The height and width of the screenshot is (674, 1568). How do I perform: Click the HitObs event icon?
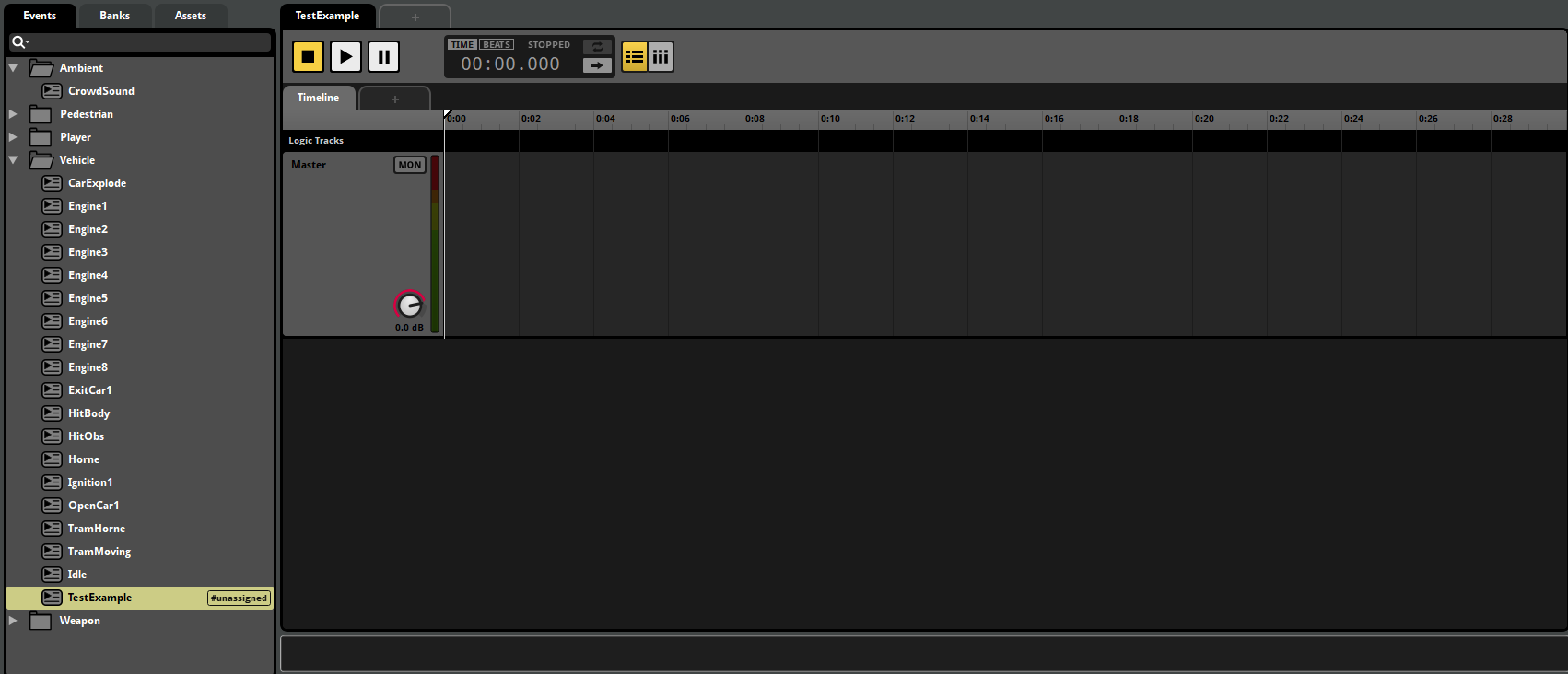tap(53, 436)
